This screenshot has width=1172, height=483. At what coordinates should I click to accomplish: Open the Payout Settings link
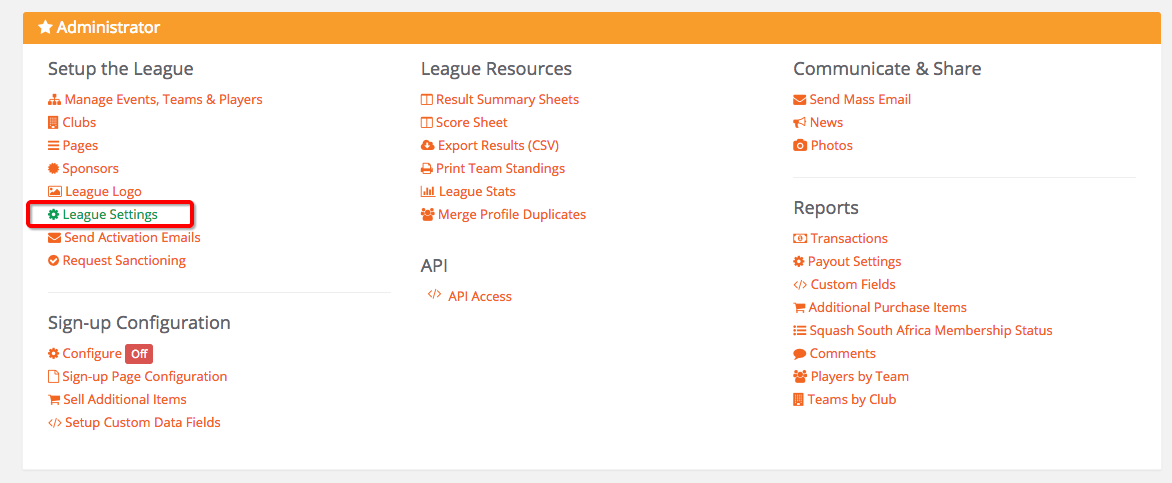(x=854, y=262)
